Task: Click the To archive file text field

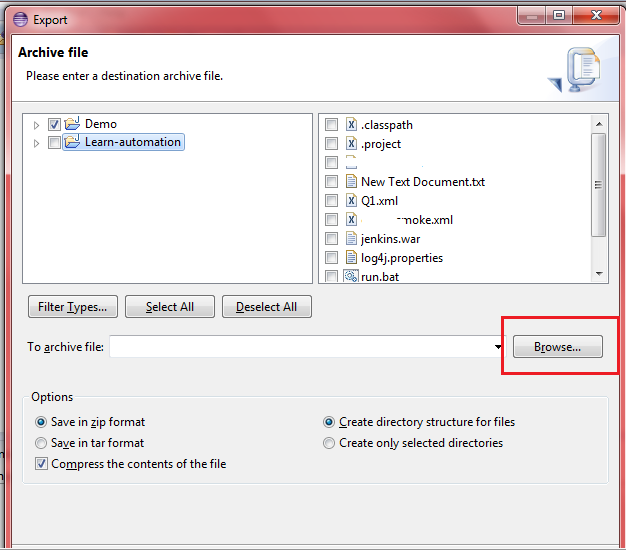Action: (300, 347)
